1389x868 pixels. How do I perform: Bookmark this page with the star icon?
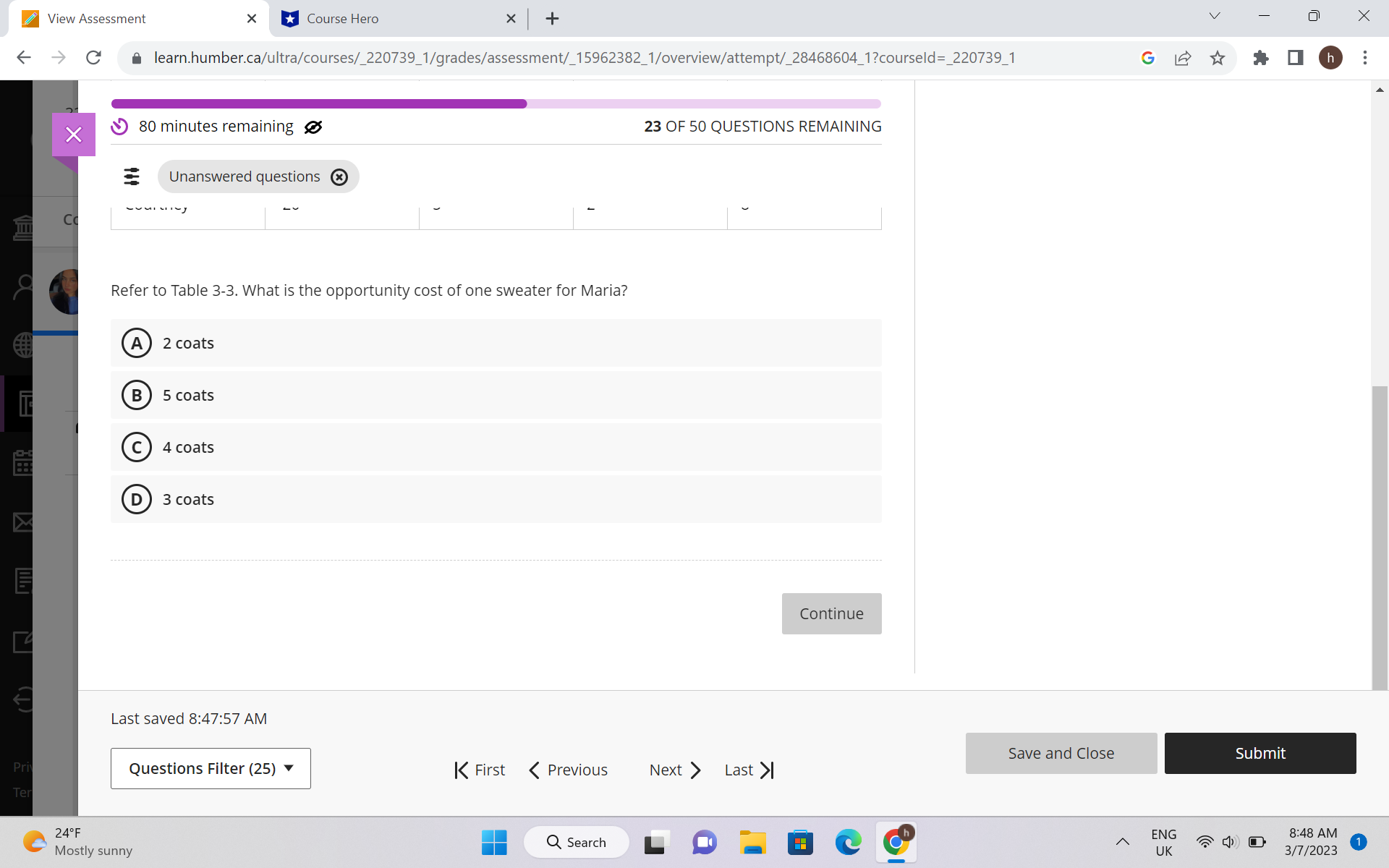[x=1218, y=58]
